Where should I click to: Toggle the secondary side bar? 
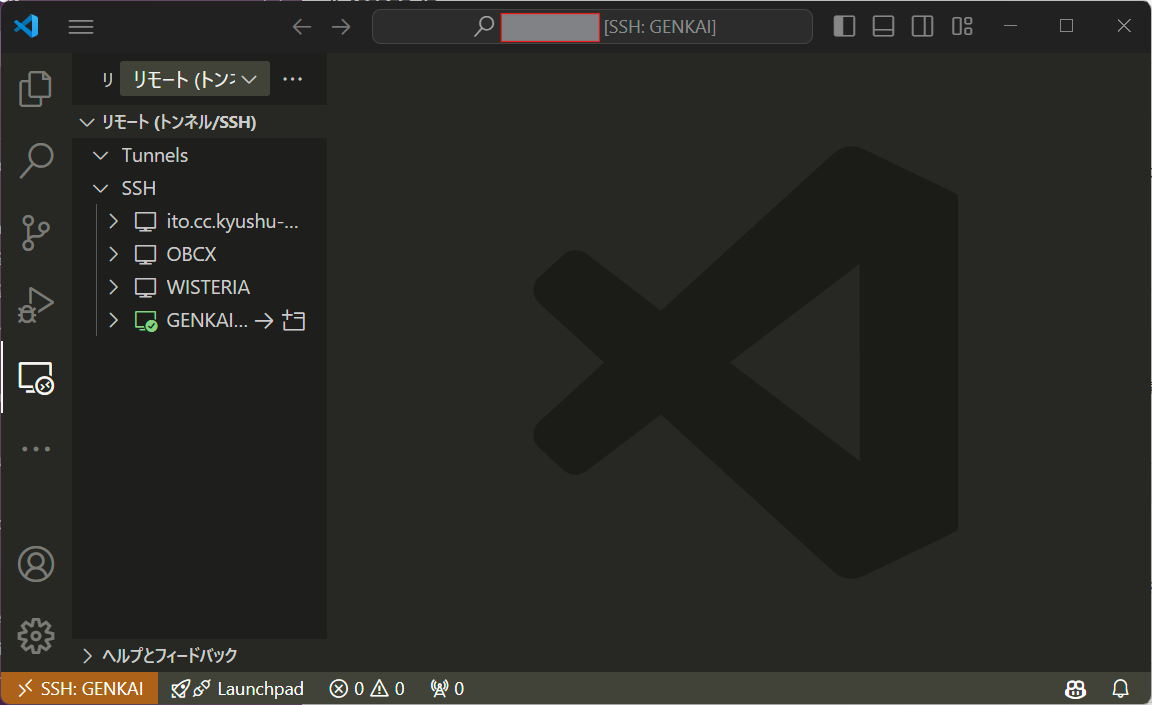(x=921, y=26)
